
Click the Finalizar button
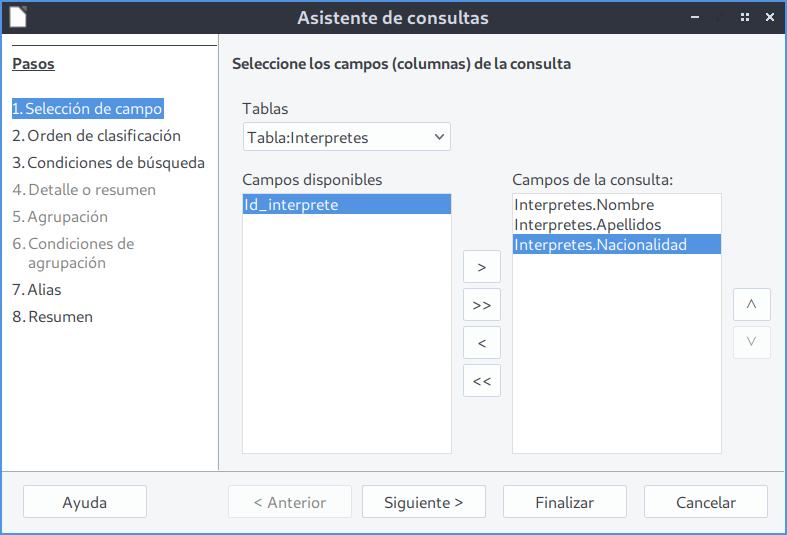[564, 503]
